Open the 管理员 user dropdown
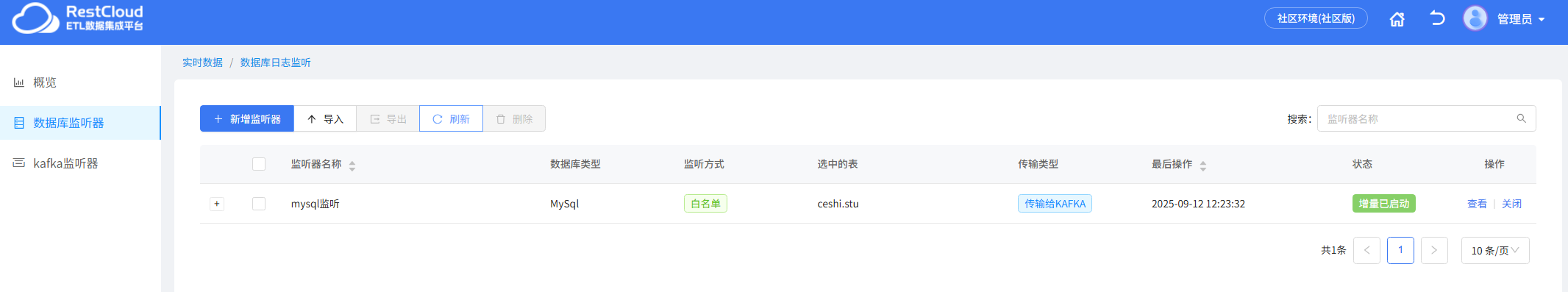The width and height of the screenshot is (1568, 292). (1520, 19)
